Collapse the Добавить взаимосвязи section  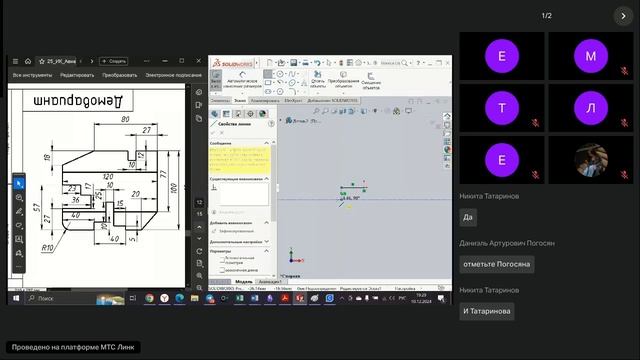click(267, 223)
